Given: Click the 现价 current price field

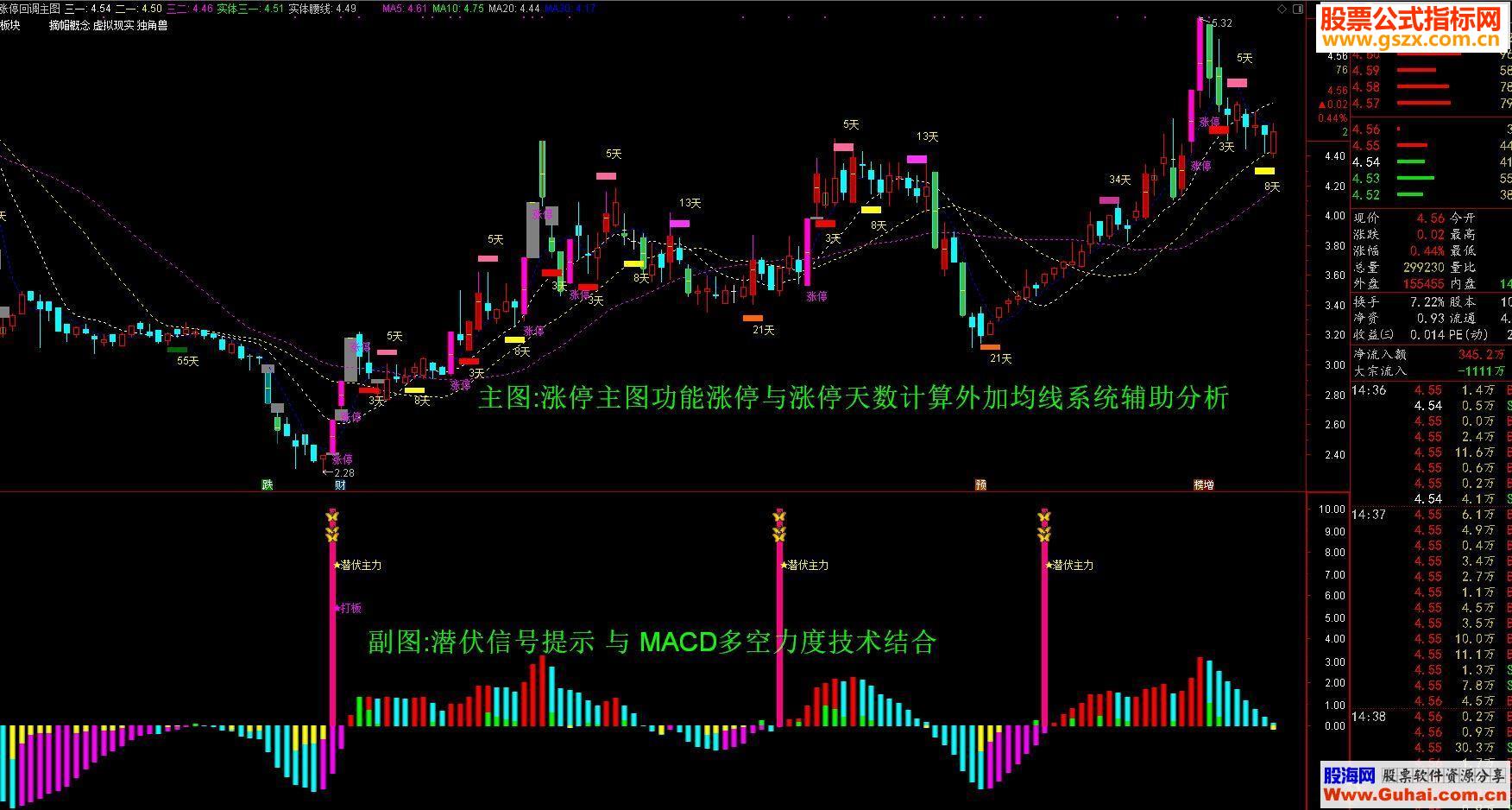Looking at the screenshot, I should [1398, 218].
